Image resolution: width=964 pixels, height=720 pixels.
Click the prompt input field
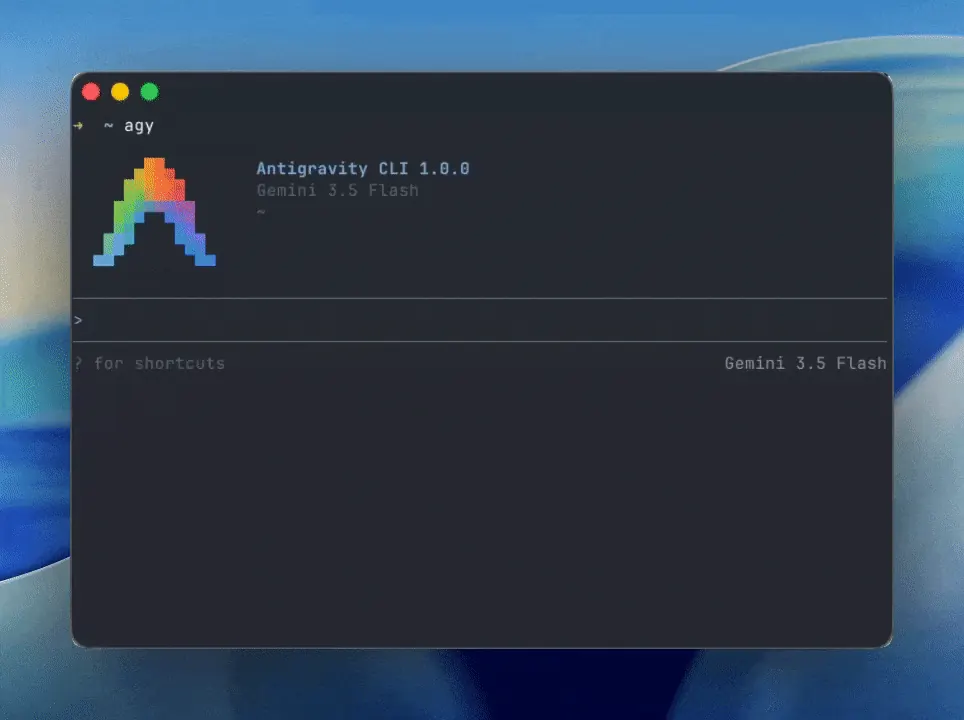pos(480,320)
